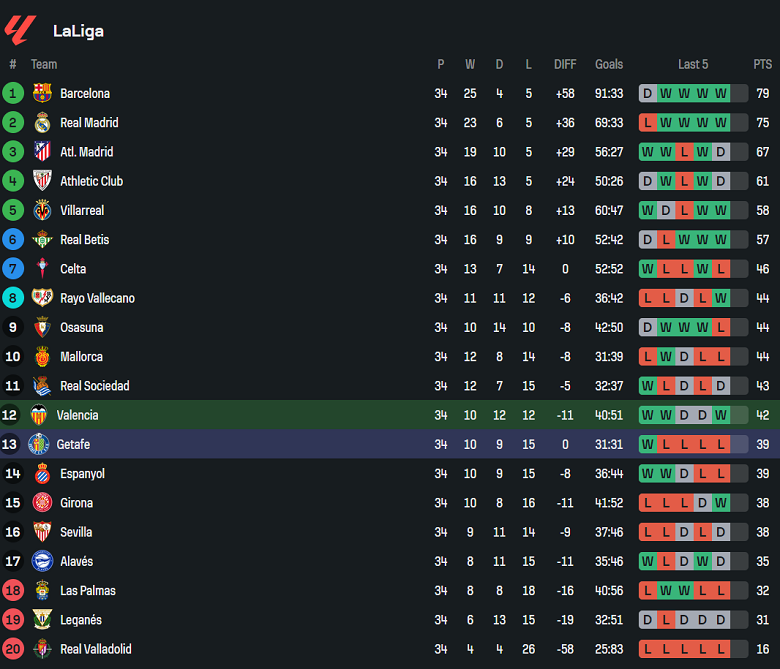Click the Real Madrid club crest
Image resolution: width=780 pixels, height=669 pixels.
tap(42, 123)
